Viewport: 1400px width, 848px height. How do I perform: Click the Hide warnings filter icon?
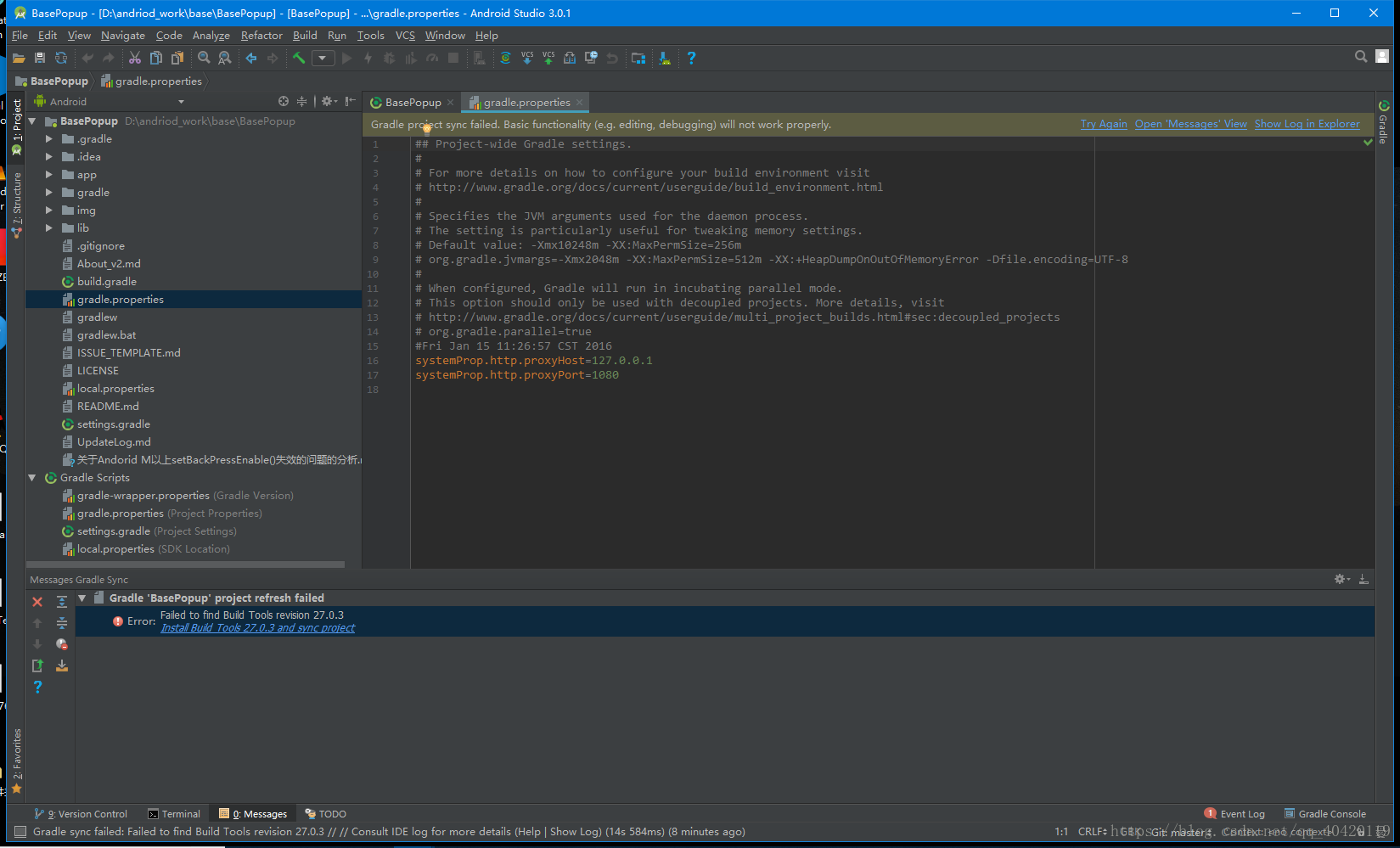pyautogui.click(x=62, y=644)
